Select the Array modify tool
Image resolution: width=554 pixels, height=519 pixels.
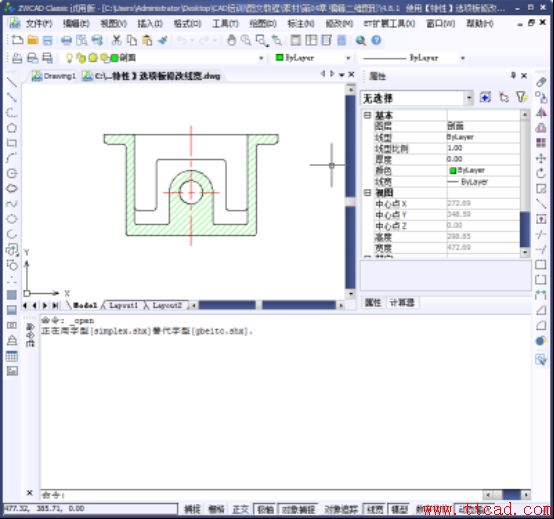coord(541,143)
